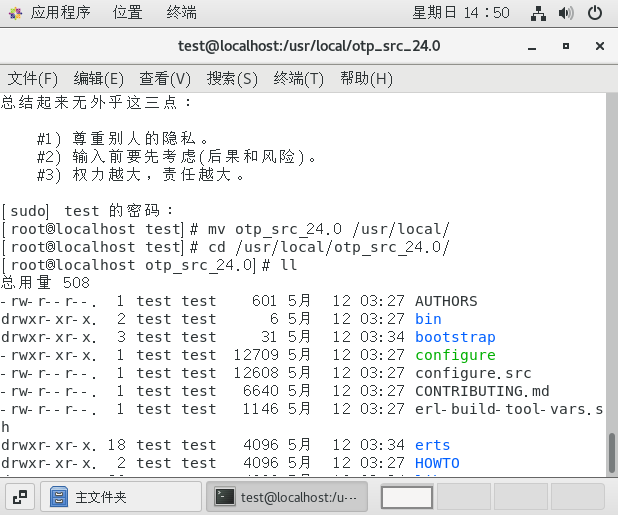Click the HOWTO directory name

437,463
